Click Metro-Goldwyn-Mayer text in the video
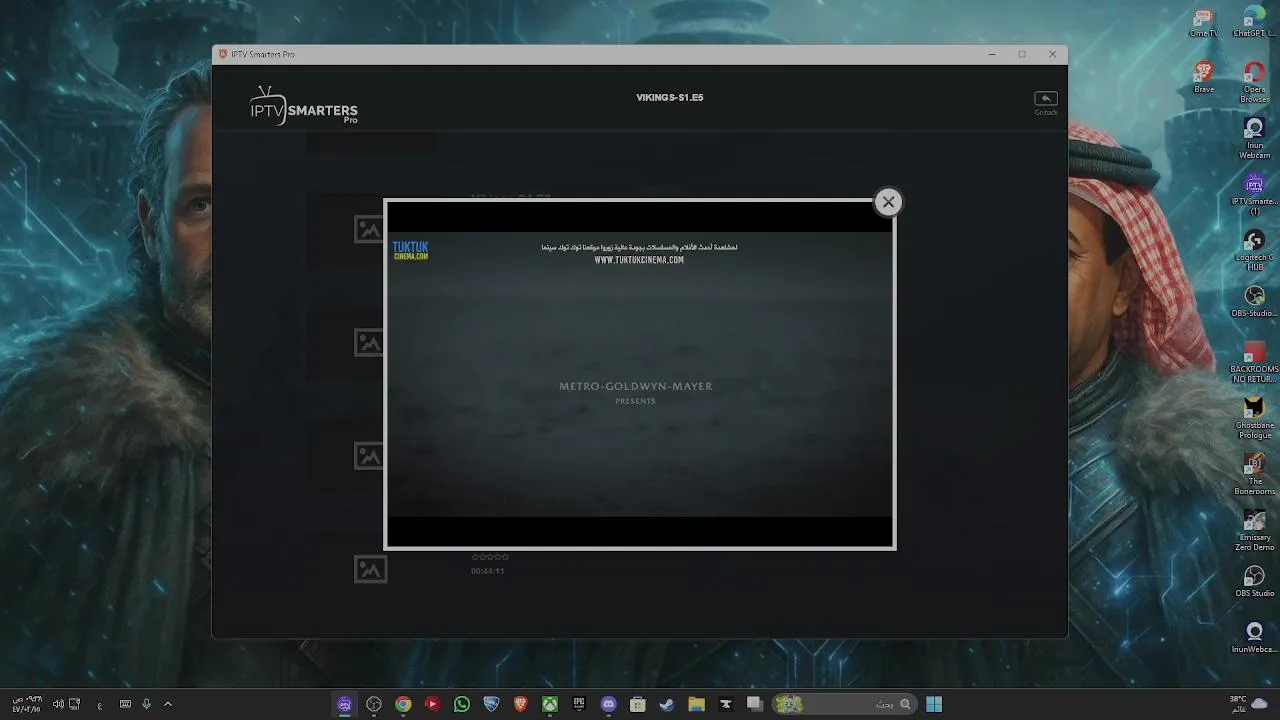Screen dimensions: 1280x720 tap(636, 386)
